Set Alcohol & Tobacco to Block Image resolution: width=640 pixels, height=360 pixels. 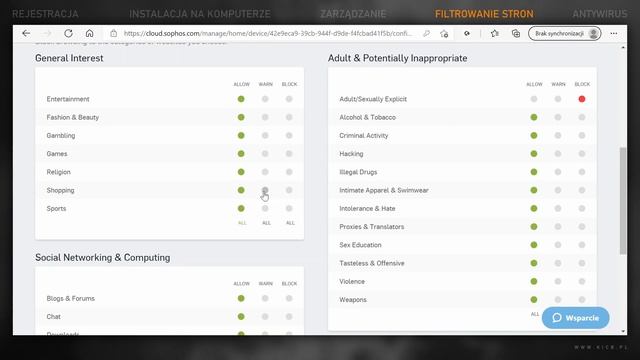[582, 117]
